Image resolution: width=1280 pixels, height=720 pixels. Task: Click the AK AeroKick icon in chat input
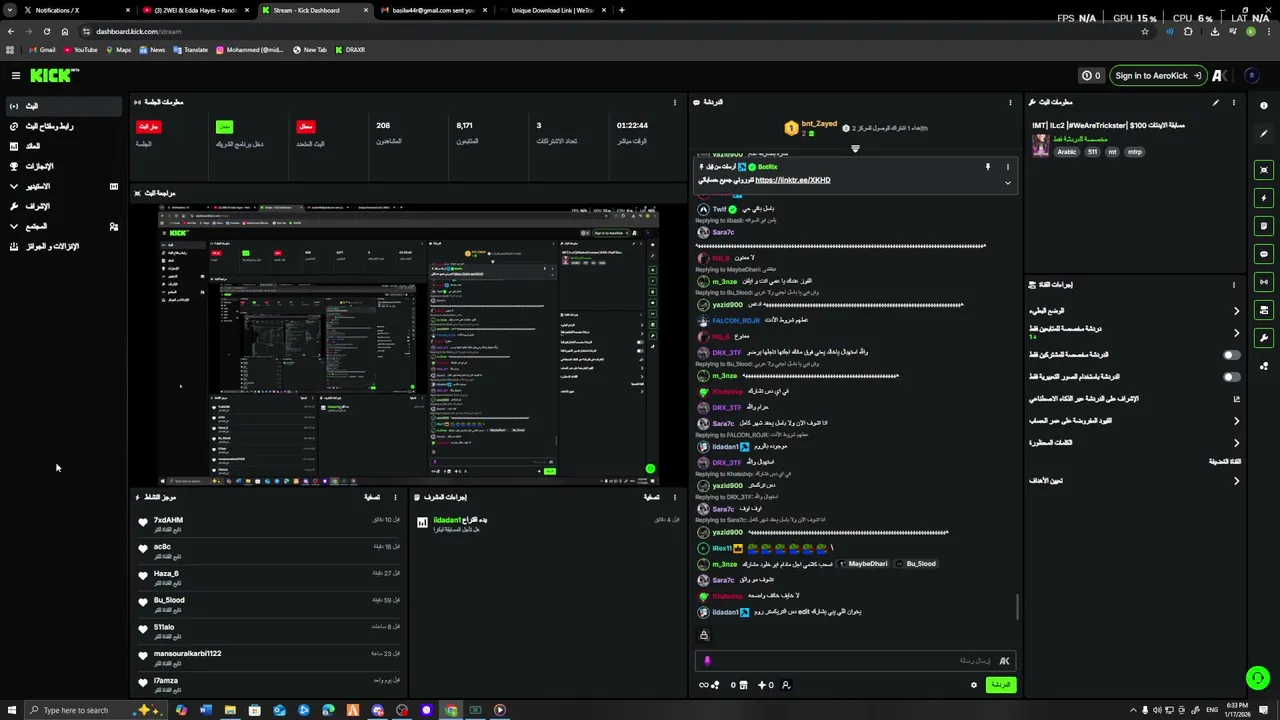(1004, 660)
